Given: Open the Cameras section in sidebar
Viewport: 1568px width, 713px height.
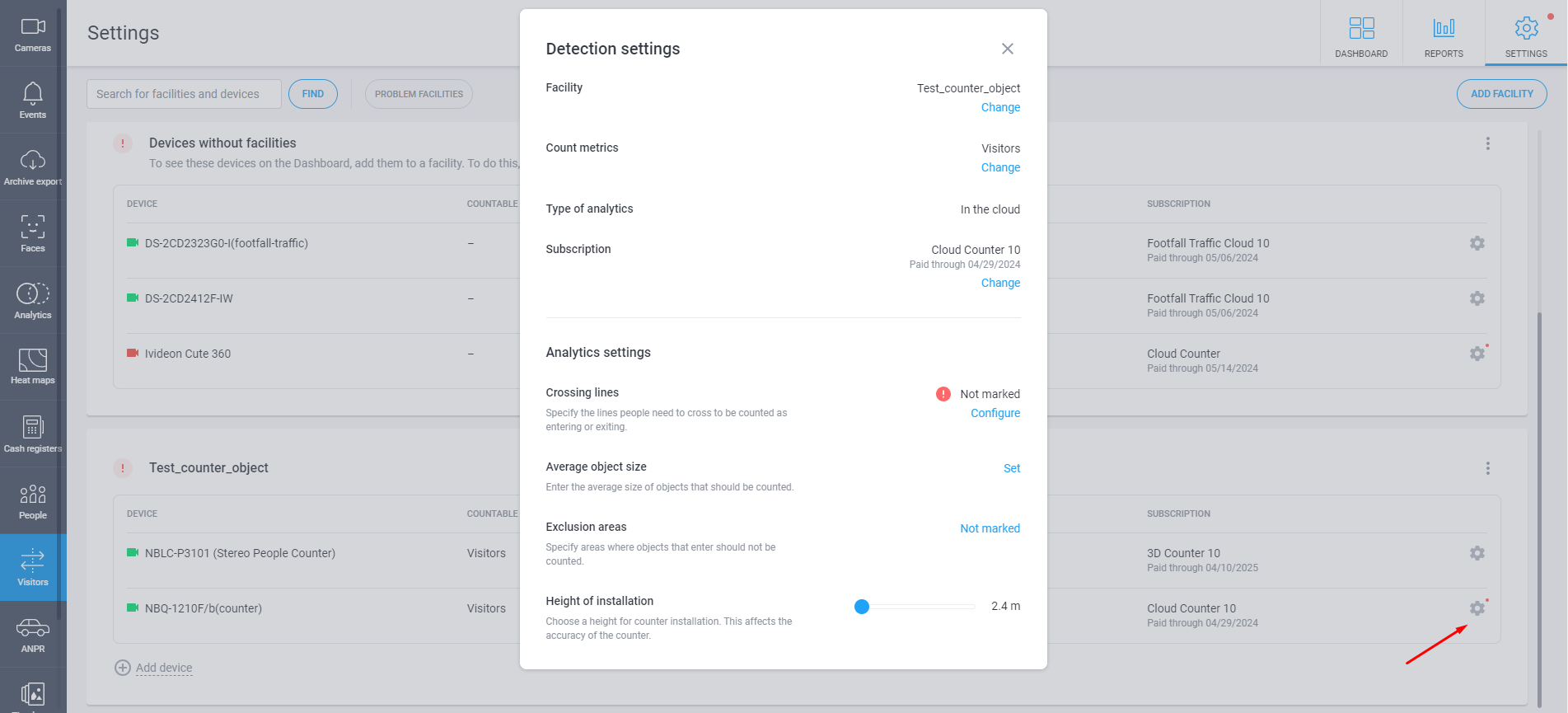Looking at the screenshot, I should [x=33, y=34].
